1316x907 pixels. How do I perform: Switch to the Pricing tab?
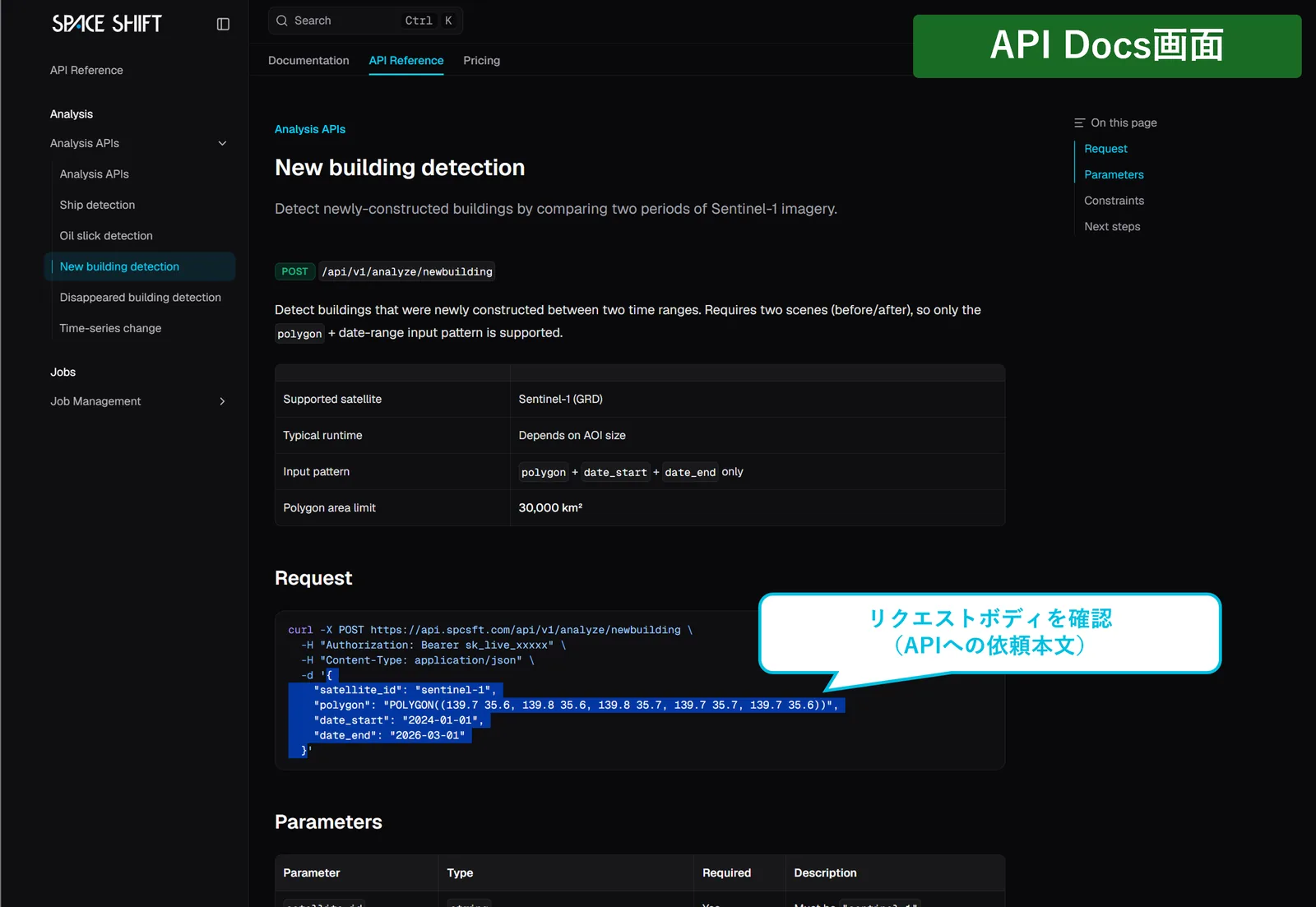coord(481,61)
